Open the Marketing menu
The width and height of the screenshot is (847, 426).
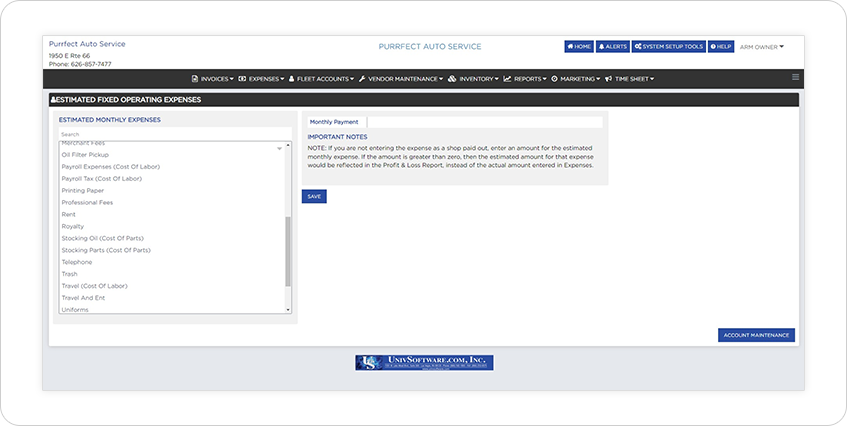(575, 79)
